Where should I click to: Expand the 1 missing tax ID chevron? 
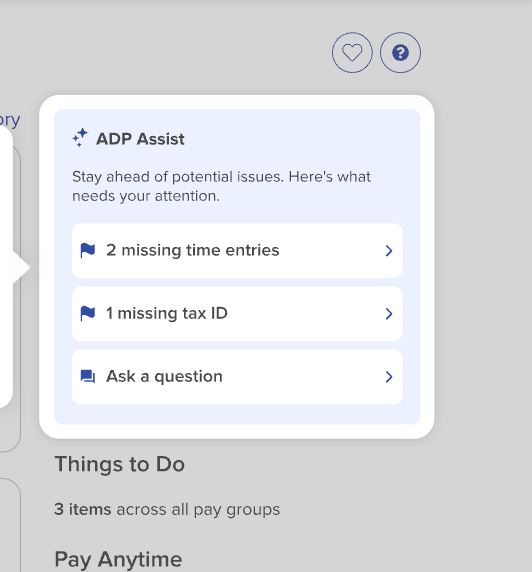coord(389,314)
